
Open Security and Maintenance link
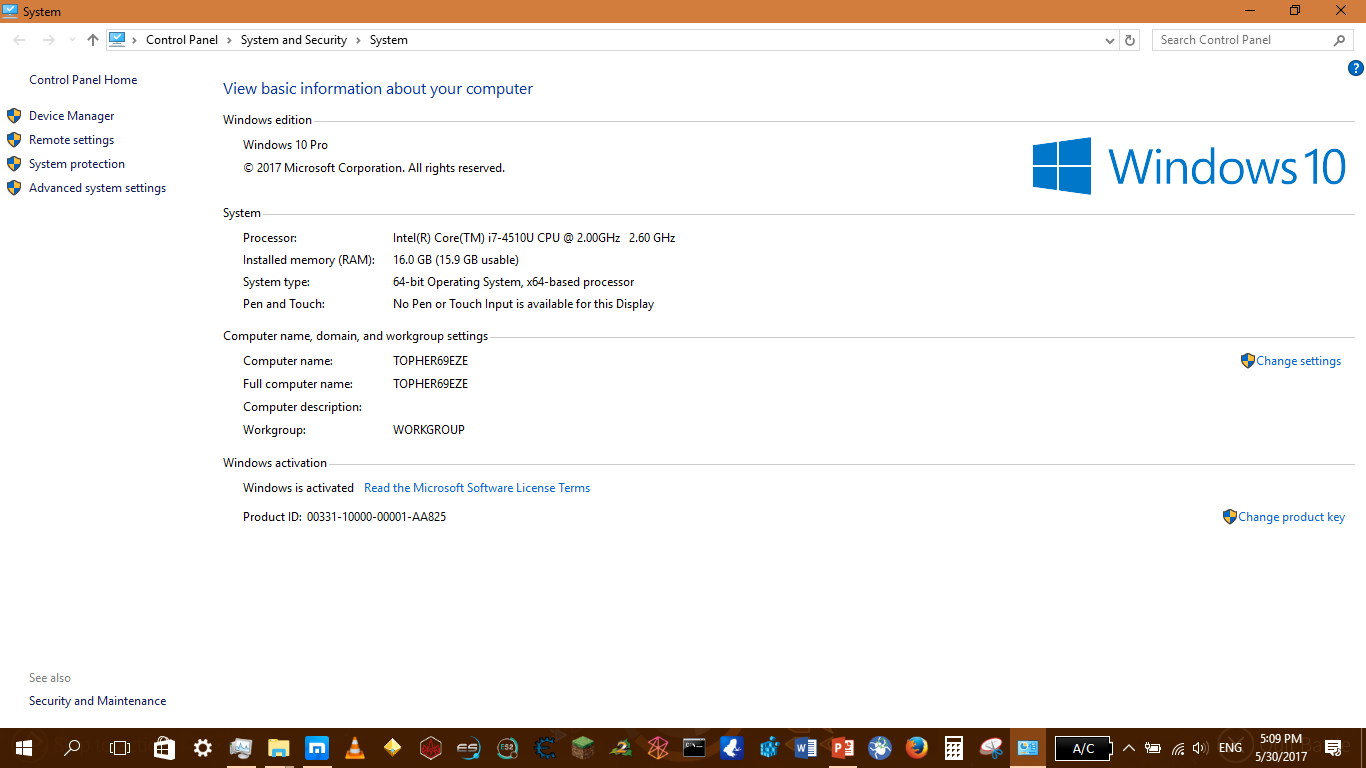(97, 701)
